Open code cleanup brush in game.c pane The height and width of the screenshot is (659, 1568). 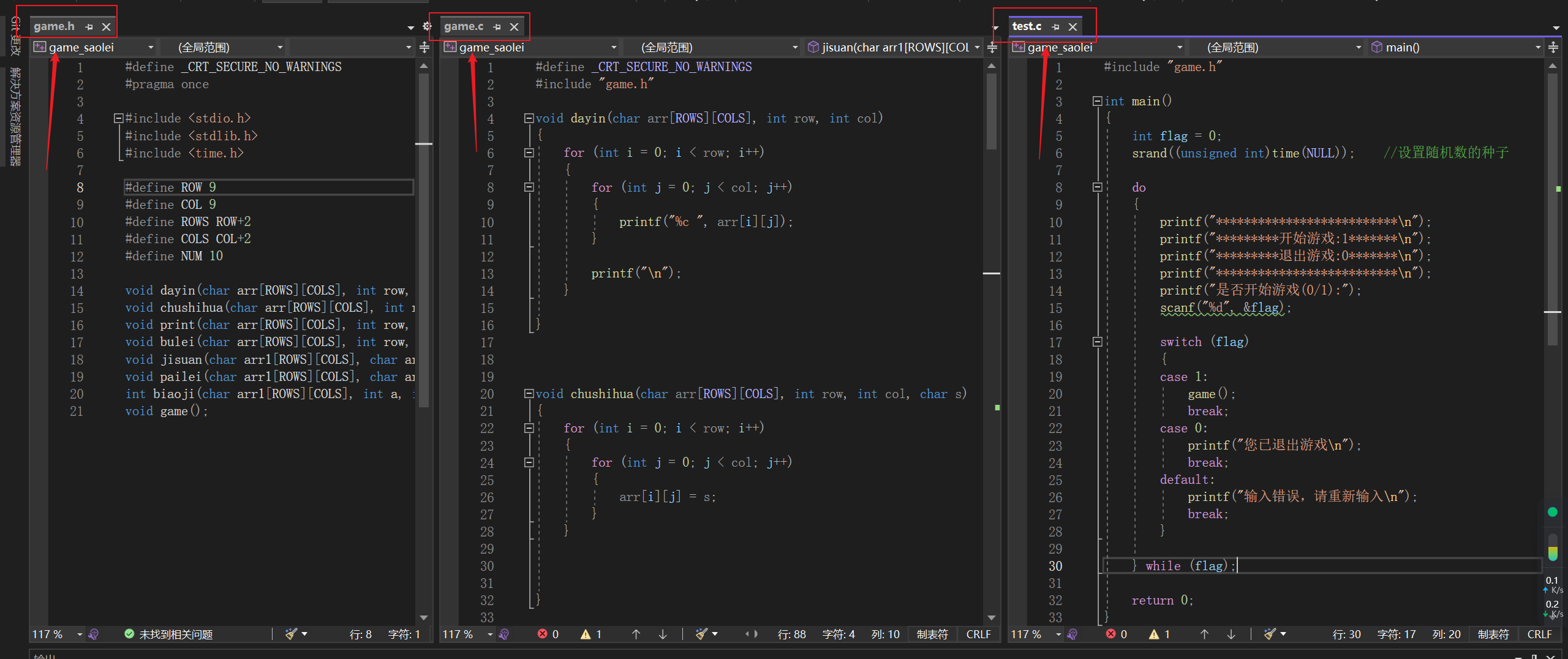pos(702,635)
